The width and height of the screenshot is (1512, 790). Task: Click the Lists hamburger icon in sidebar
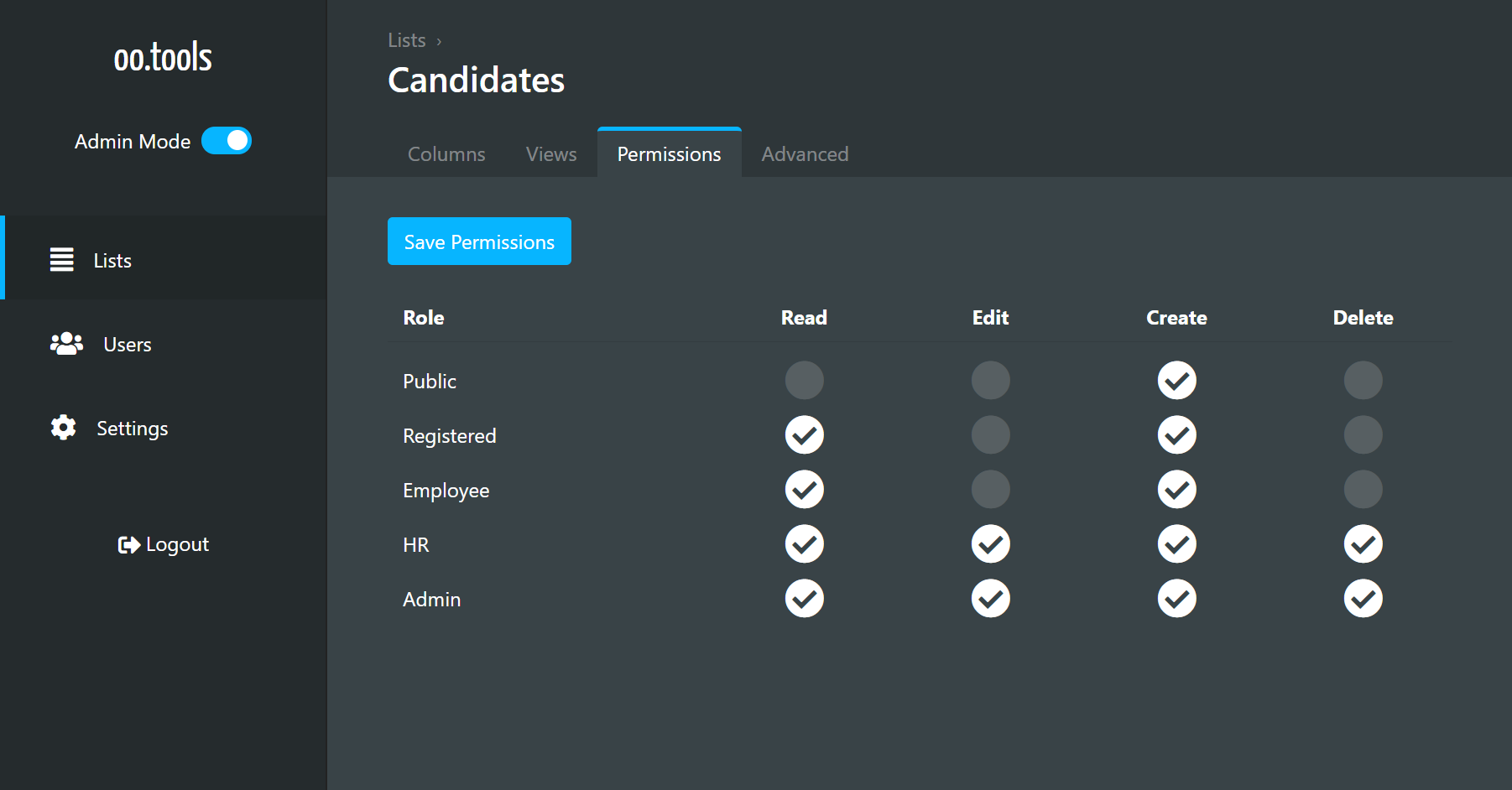coord(61,260)
